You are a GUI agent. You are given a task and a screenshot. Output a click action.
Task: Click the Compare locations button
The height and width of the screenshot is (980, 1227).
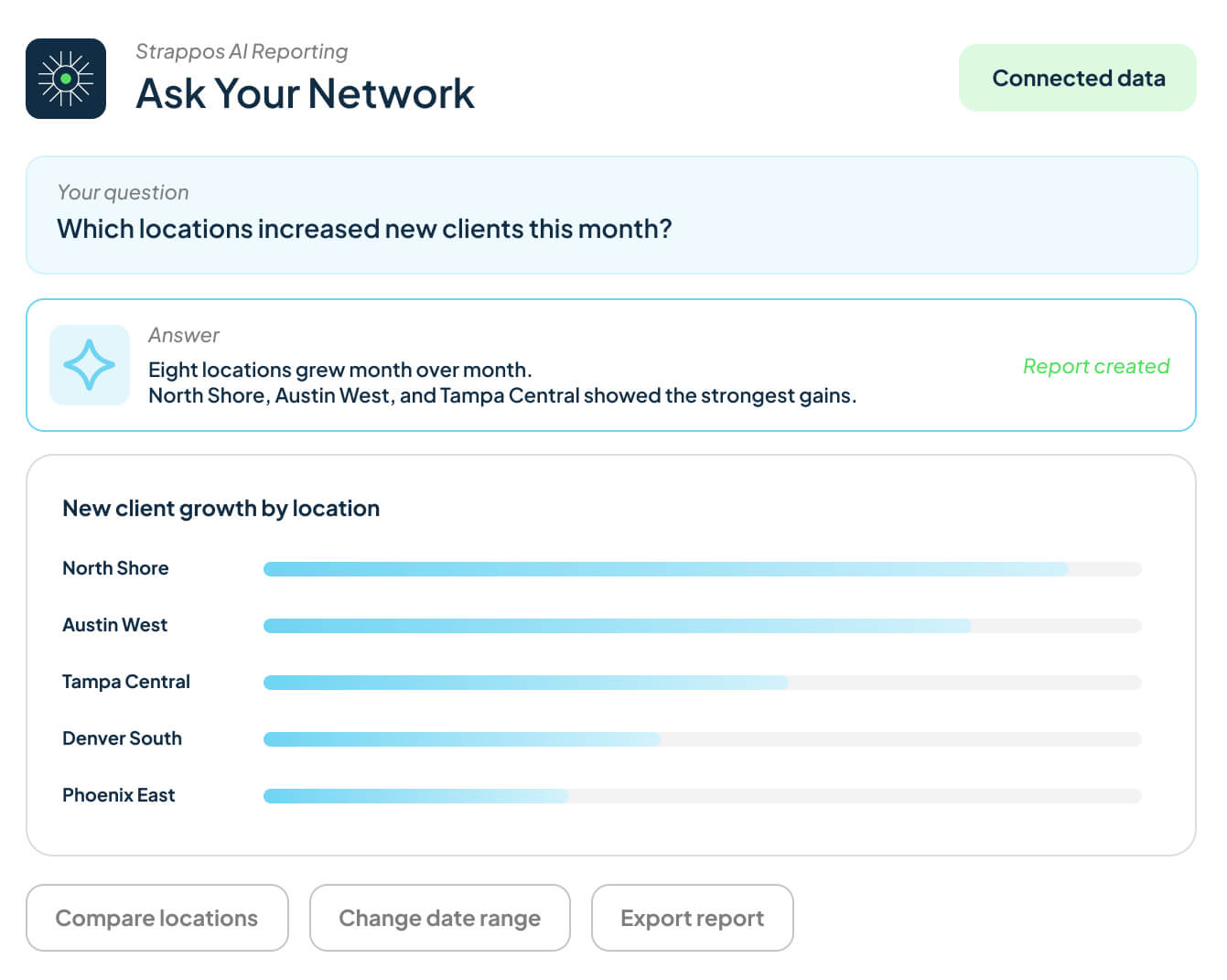[157, 918]
